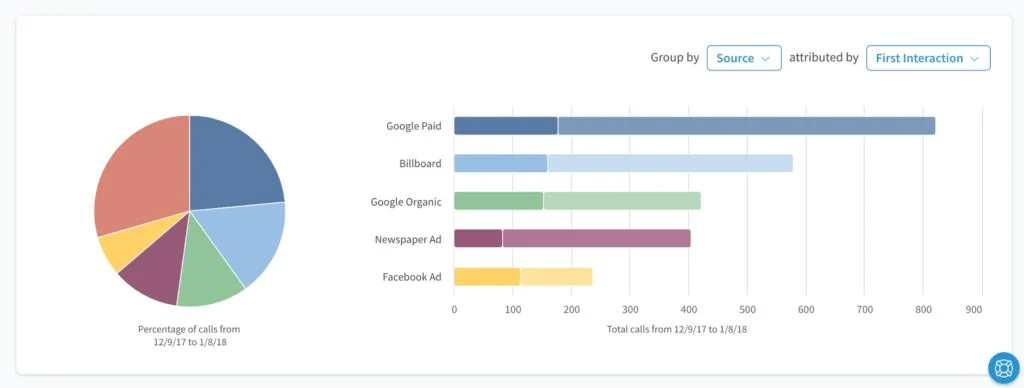Select the Newspaper Ad light purple segment
1024x388 pixels.
coord(597,238)
